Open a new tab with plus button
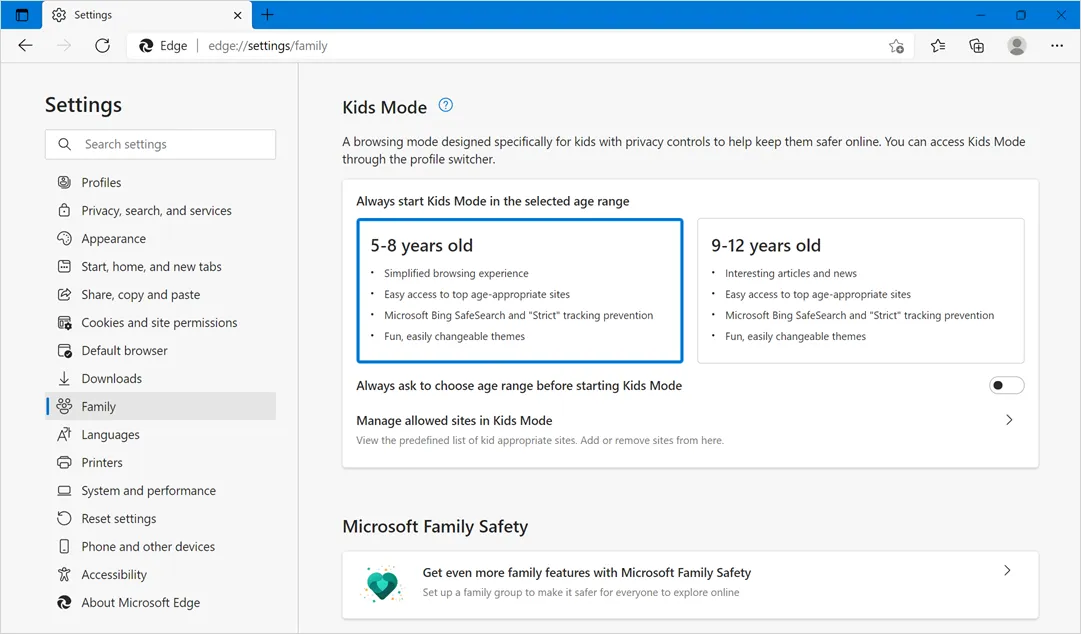The height and width of the screenshot is (634, 1081). (267, 15)
